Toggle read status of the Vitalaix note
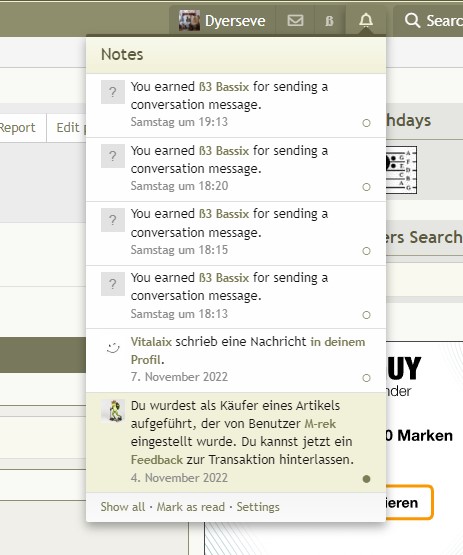 click(366, 378)
